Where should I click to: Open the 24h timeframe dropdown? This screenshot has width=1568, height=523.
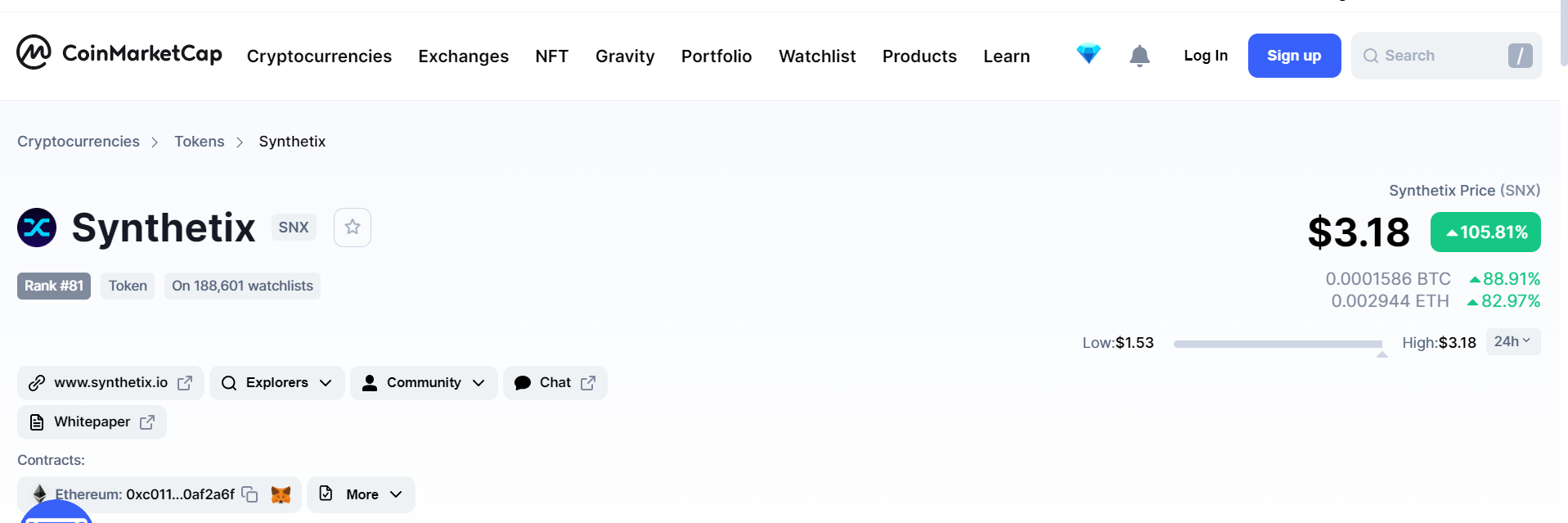1512,342
